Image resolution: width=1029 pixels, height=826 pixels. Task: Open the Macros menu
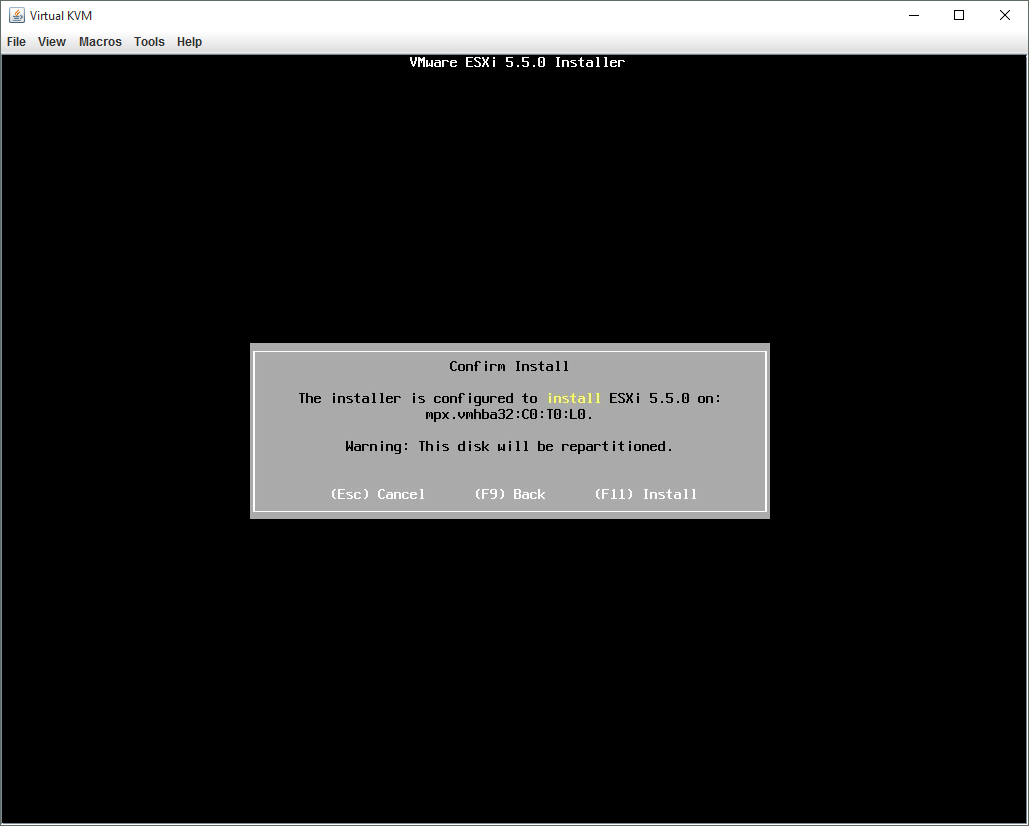pyautogui.click(x=100, y=42)
